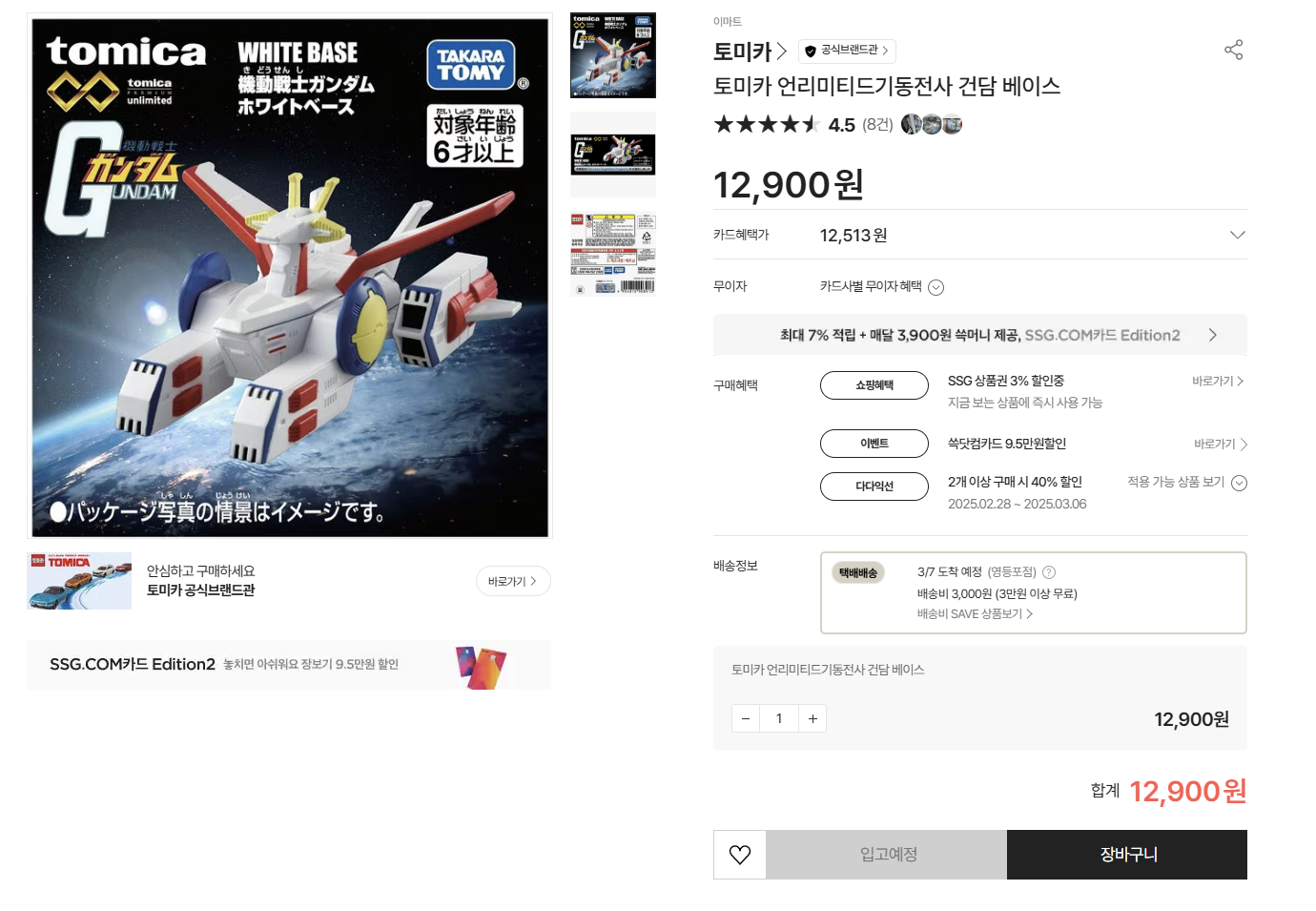Viewport: 1316px width, 911px height.
Task: Click the share icon
Action: tap(1233, 50)
